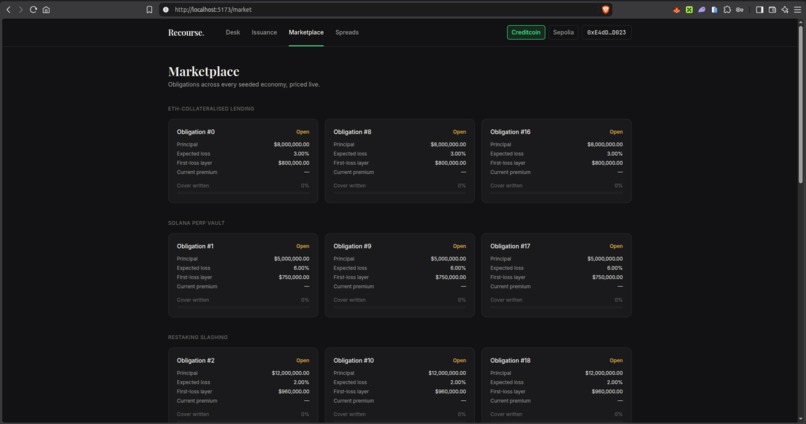Screen dimensions: 806x424
Task: Click the Recourse logo
Action: [186, 32]
